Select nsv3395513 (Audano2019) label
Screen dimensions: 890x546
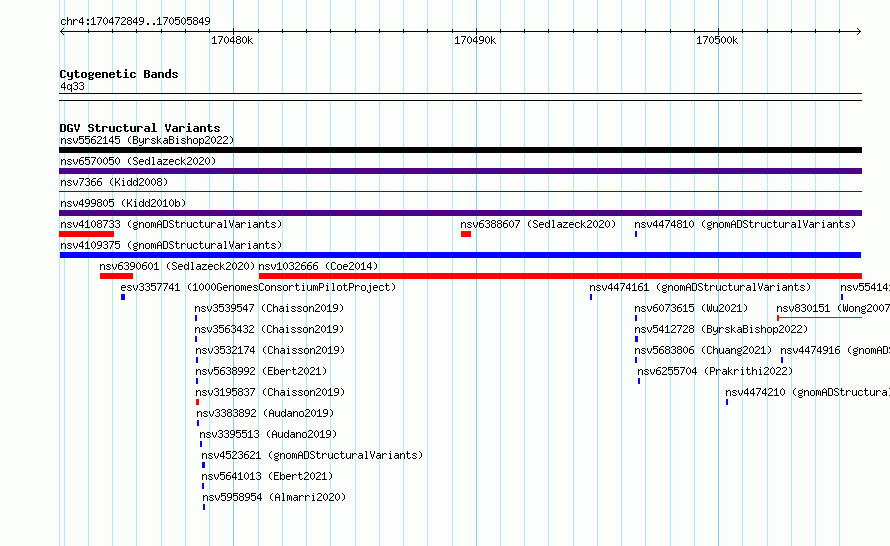(268, 434)
